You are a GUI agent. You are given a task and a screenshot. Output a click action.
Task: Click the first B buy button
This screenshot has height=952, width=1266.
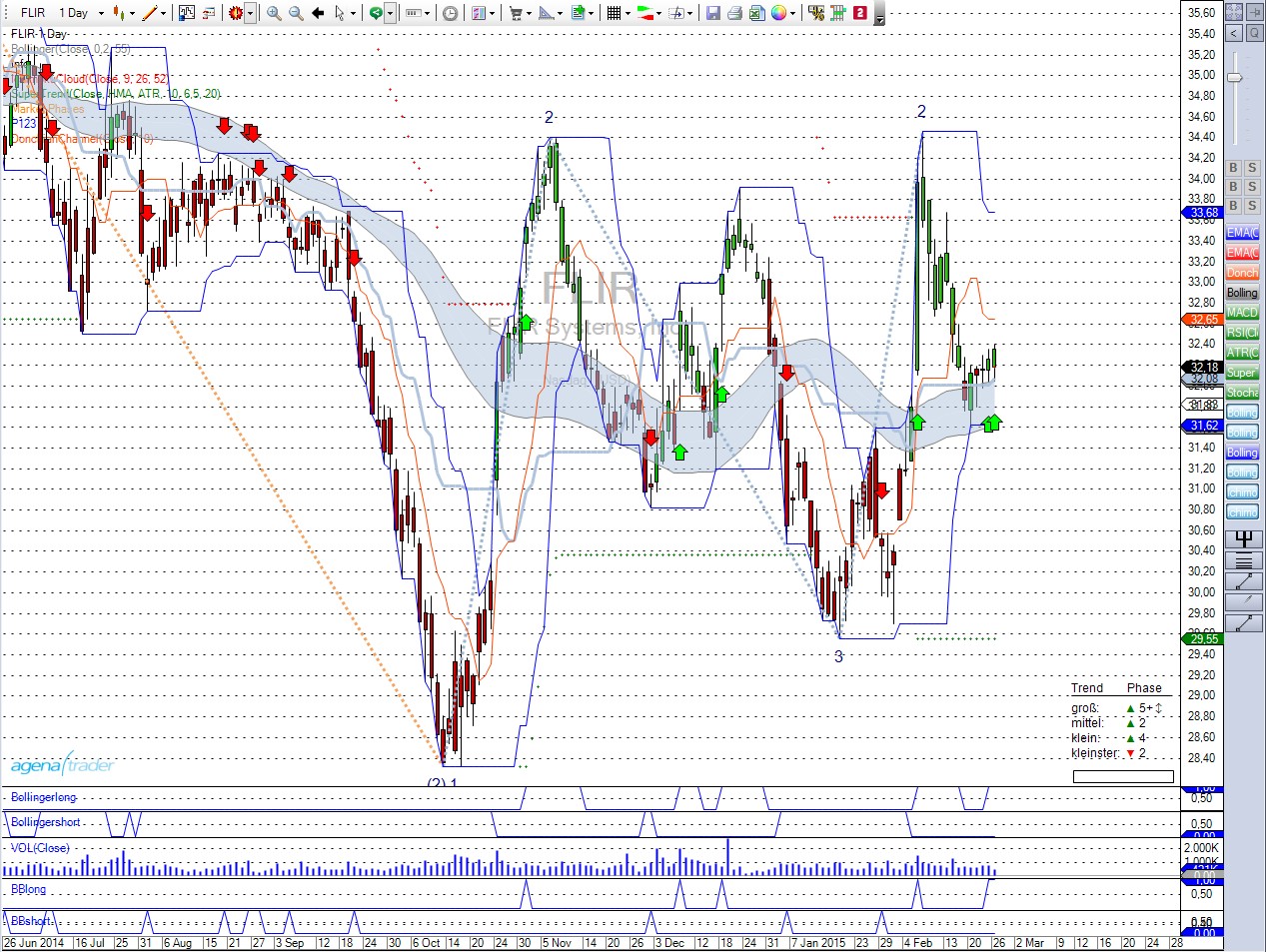[x=1233, y=168]
